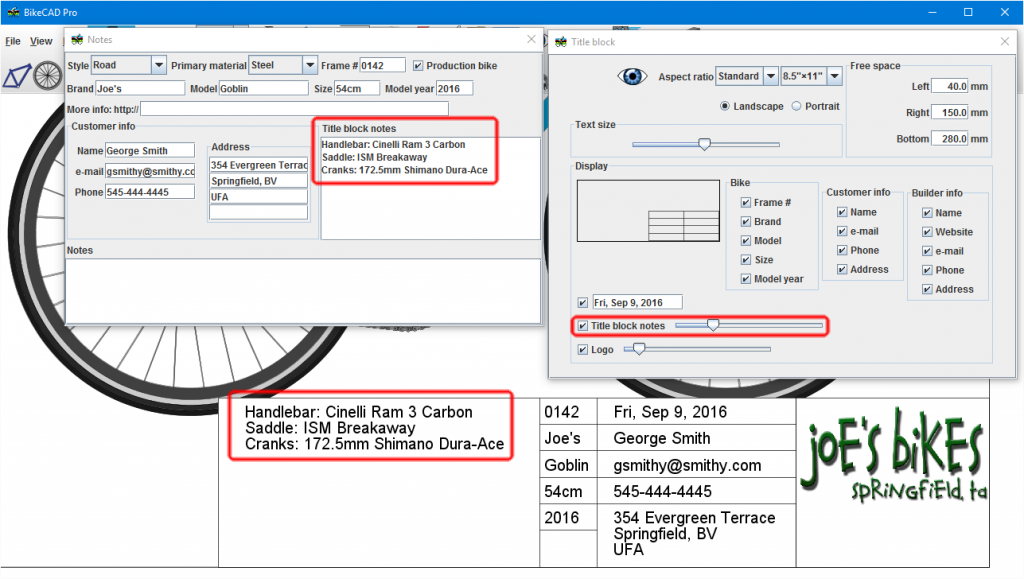The width and height of the screenshot is (1024, 579).
Task: Toggle the eye visibility icon in Title block
Action: click(x=632, y=77)
